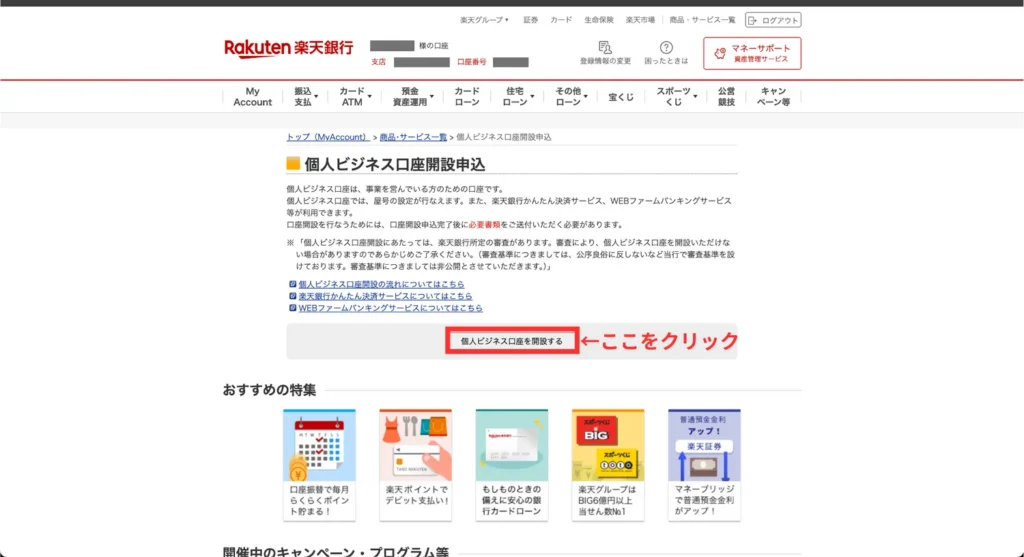The image size is (1024, 557).
Task: Click the red 必要書類 link
Action: coord(484,225)
